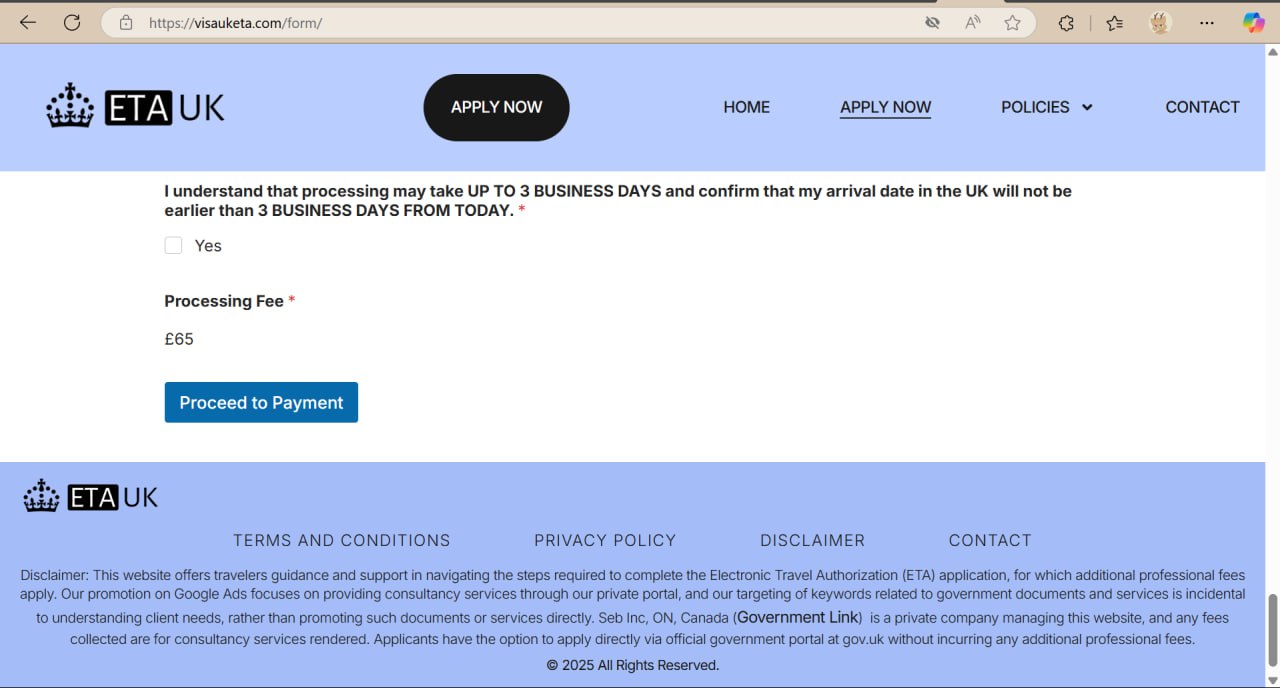Reload the page with refresh icon
The width and height of the screenshot is (1280, 688).
pos(72,22)
